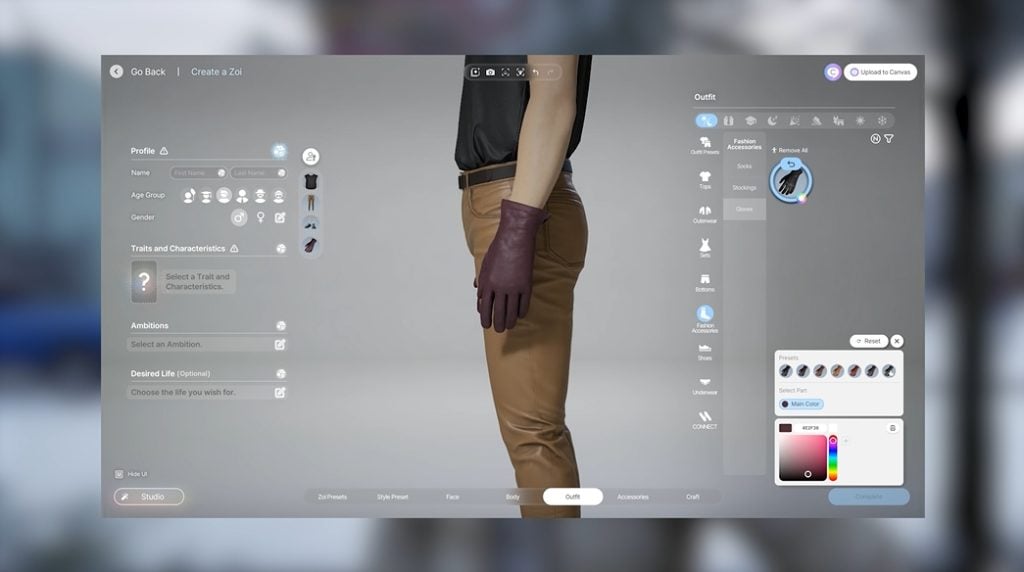Select Stockings in Fashion Accessories list
This screenshot has height=572, width=1024.
coord(744,188)
